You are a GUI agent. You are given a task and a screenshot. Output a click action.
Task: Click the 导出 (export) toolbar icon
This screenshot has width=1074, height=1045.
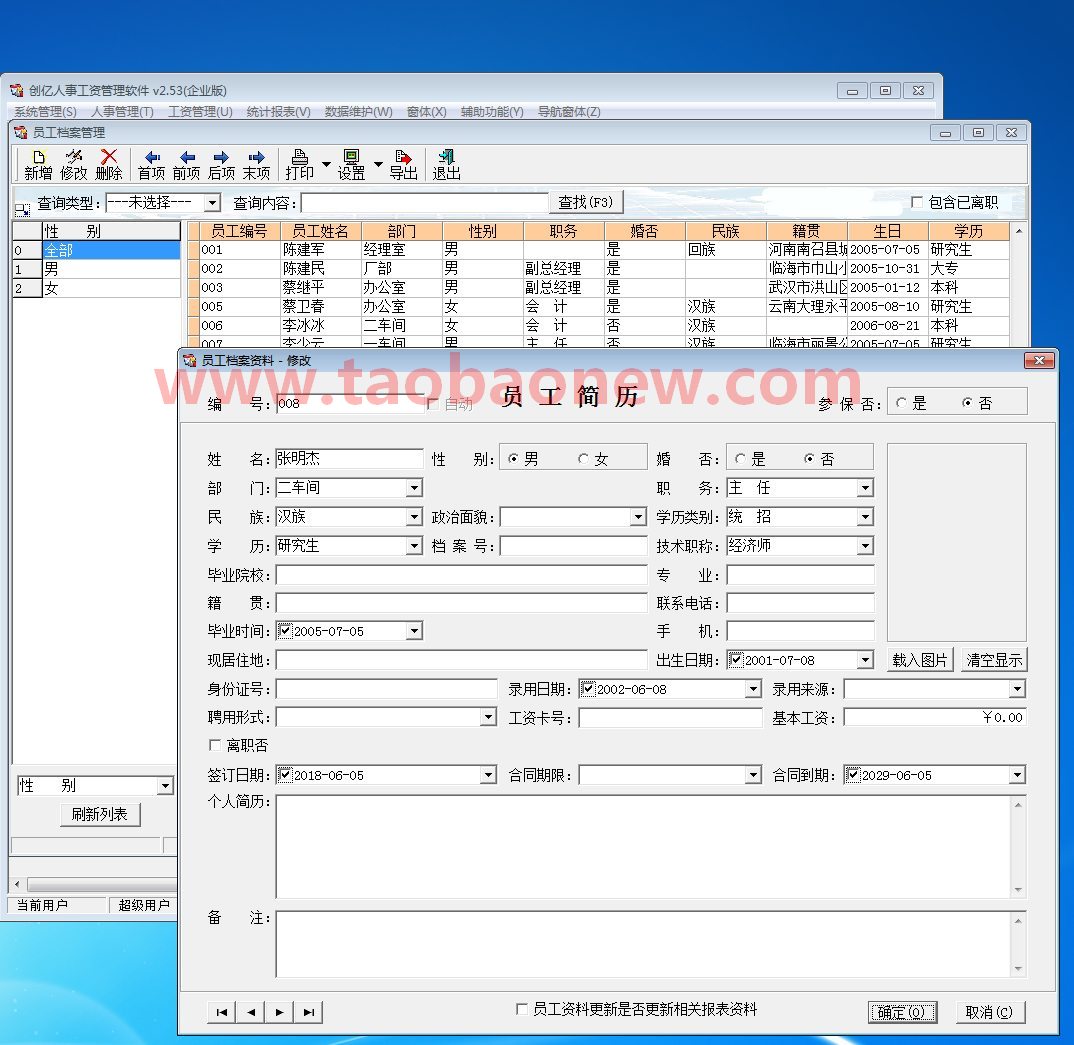click(x=403, y=165)
